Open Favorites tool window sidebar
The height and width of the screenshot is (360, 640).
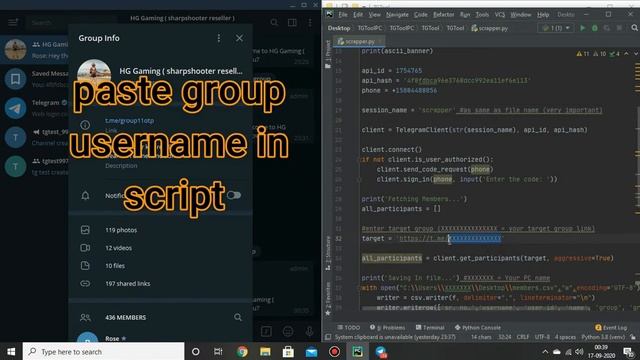pyautogui.click(x=328, y=299)
